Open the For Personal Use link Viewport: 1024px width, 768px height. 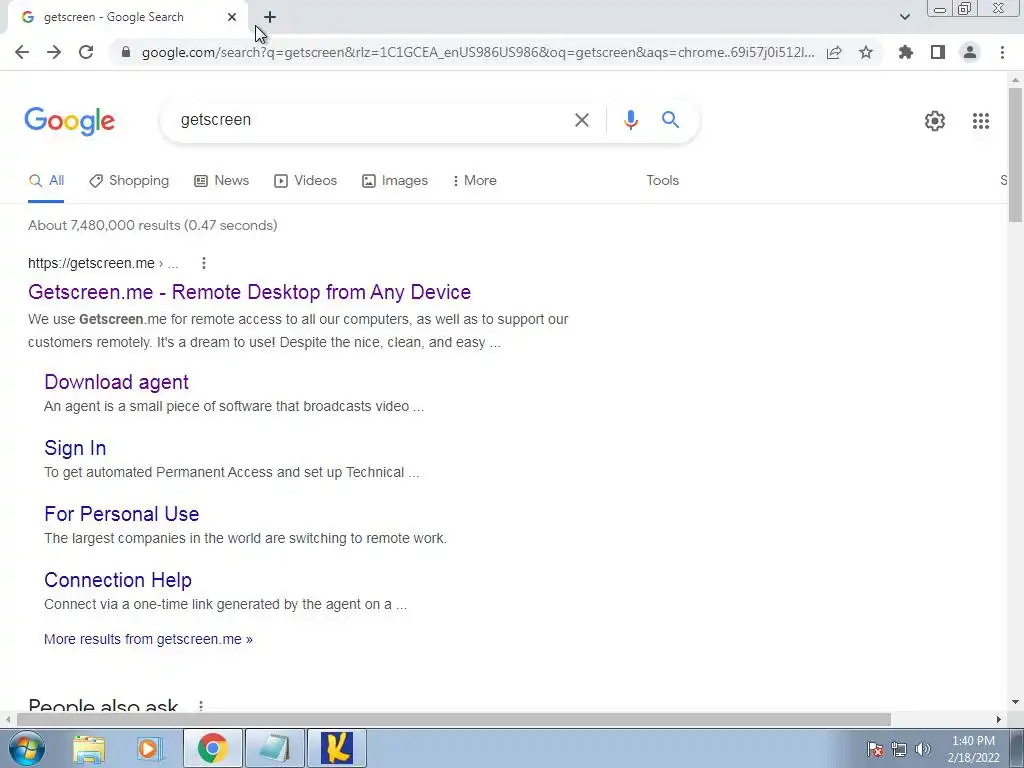[121, 514]
